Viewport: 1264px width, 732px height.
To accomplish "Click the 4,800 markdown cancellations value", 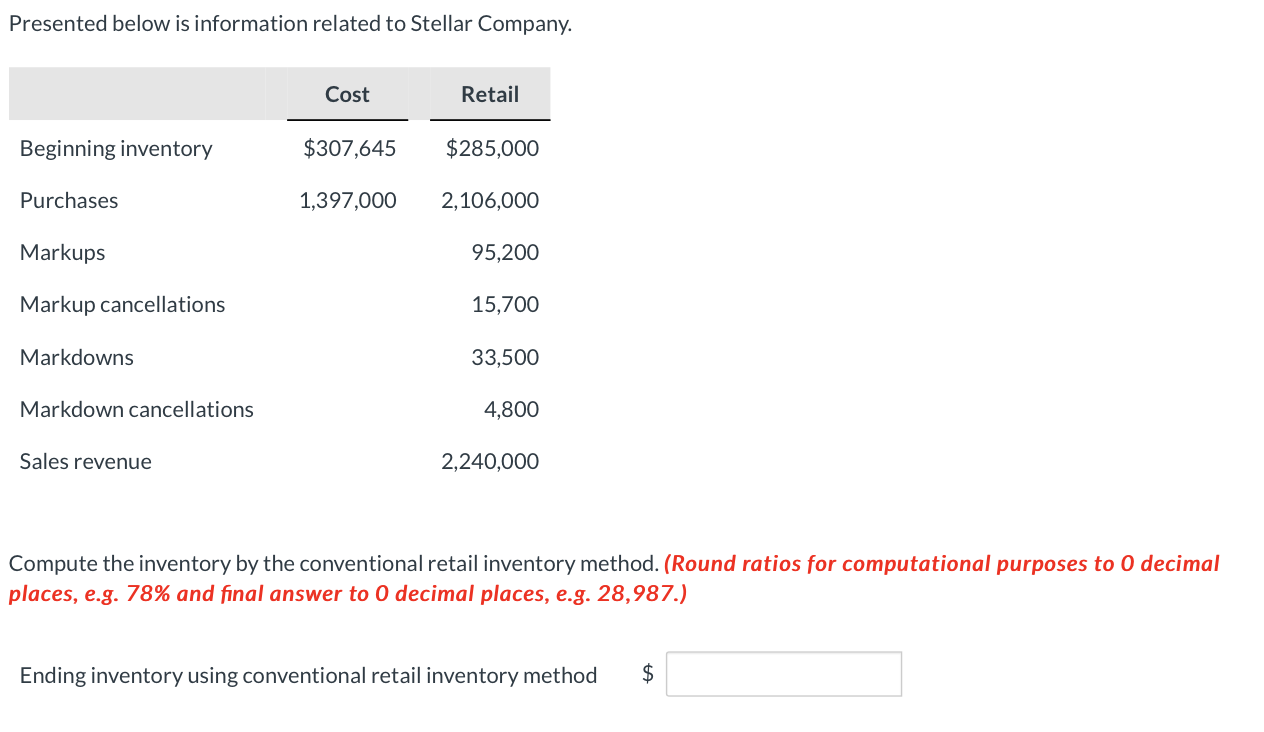I will coord(511,409).
